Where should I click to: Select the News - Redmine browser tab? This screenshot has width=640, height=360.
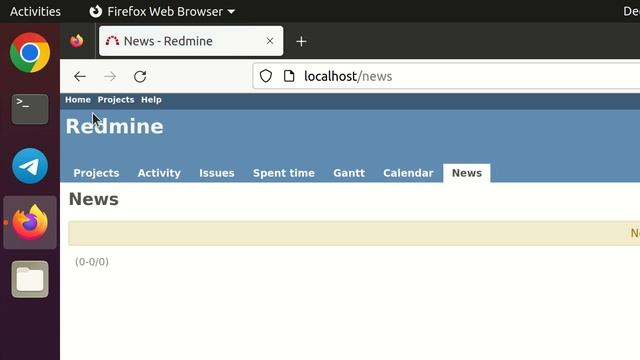191,41
